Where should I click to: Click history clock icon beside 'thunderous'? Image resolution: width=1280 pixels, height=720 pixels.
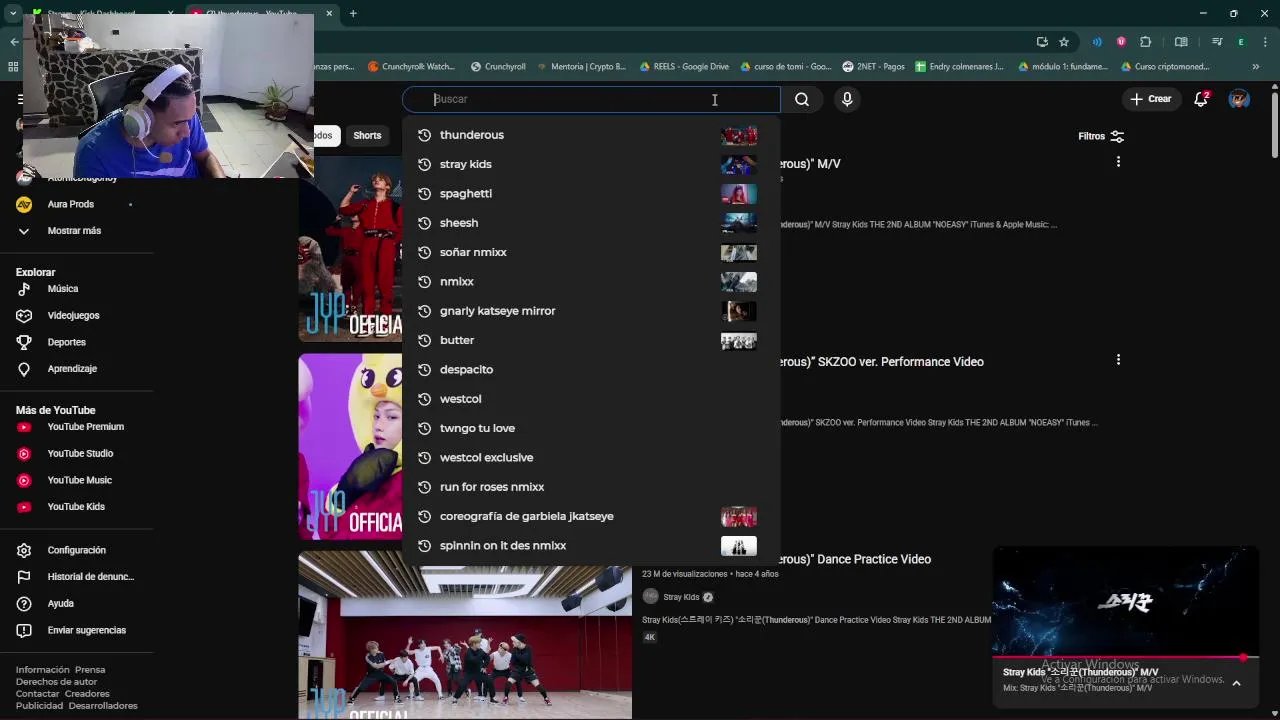[x=424, y=135]
